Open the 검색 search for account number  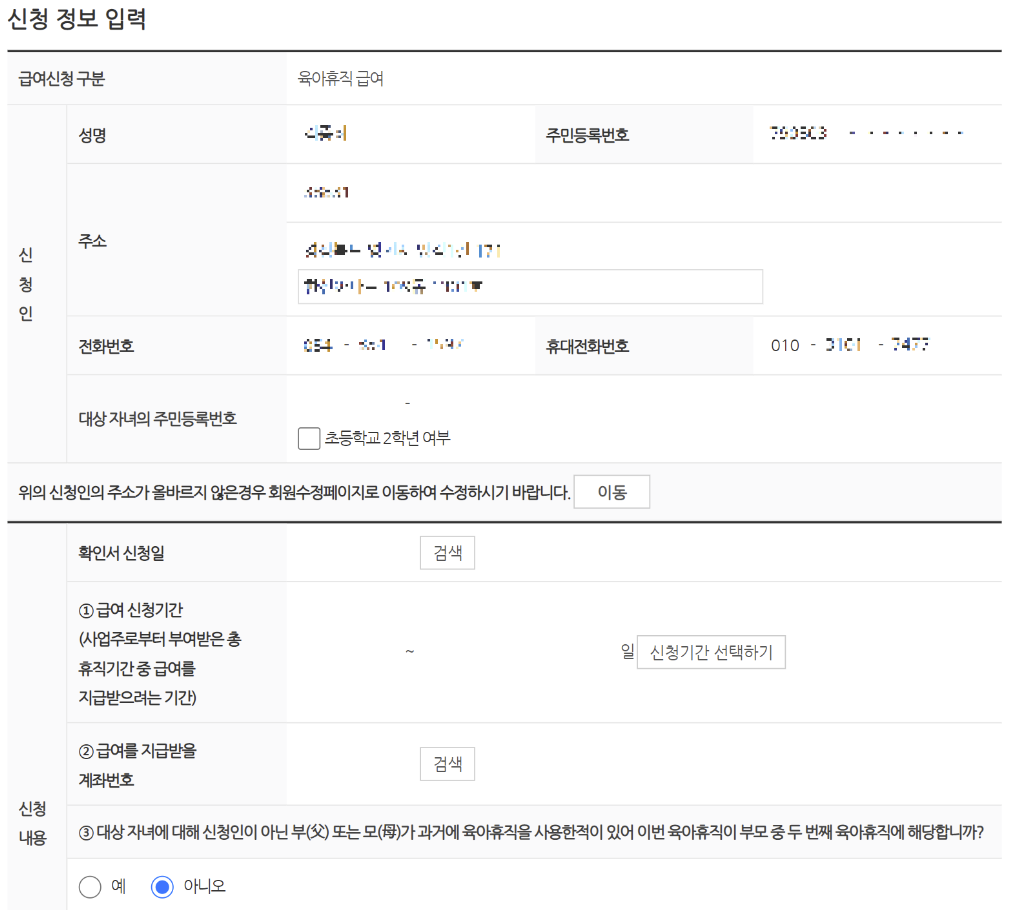(447, 763)
